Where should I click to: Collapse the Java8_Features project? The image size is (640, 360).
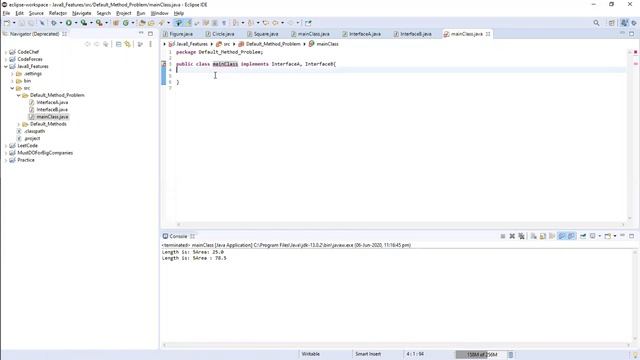6,67
